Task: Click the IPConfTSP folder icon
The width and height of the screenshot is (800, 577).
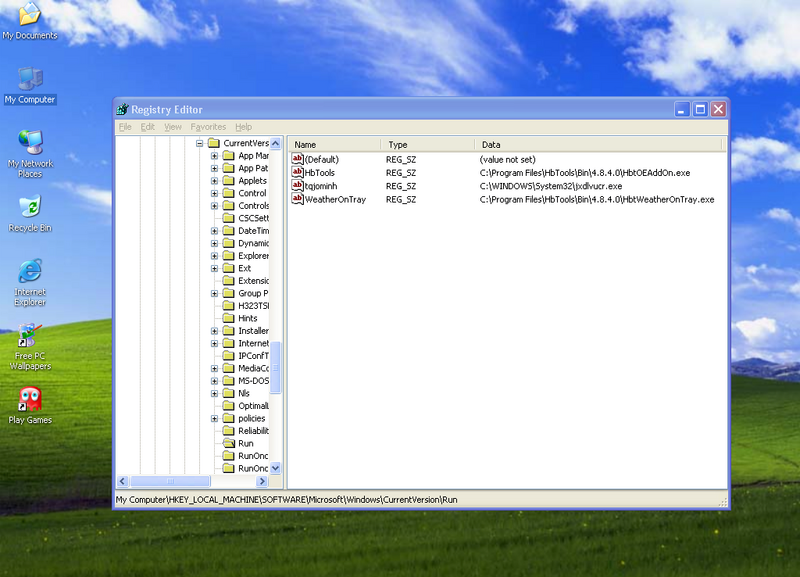Action: click(229, 356)
